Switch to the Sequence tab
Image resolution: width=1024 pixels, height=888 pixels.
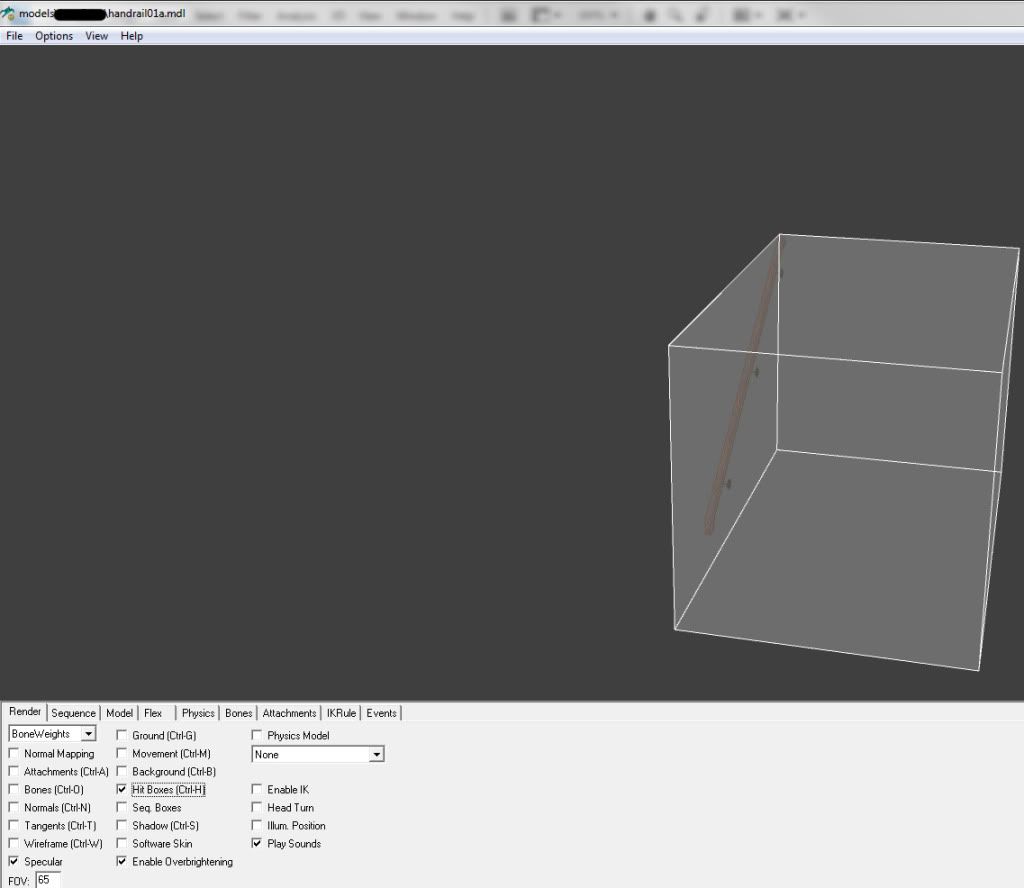[73, 713]
